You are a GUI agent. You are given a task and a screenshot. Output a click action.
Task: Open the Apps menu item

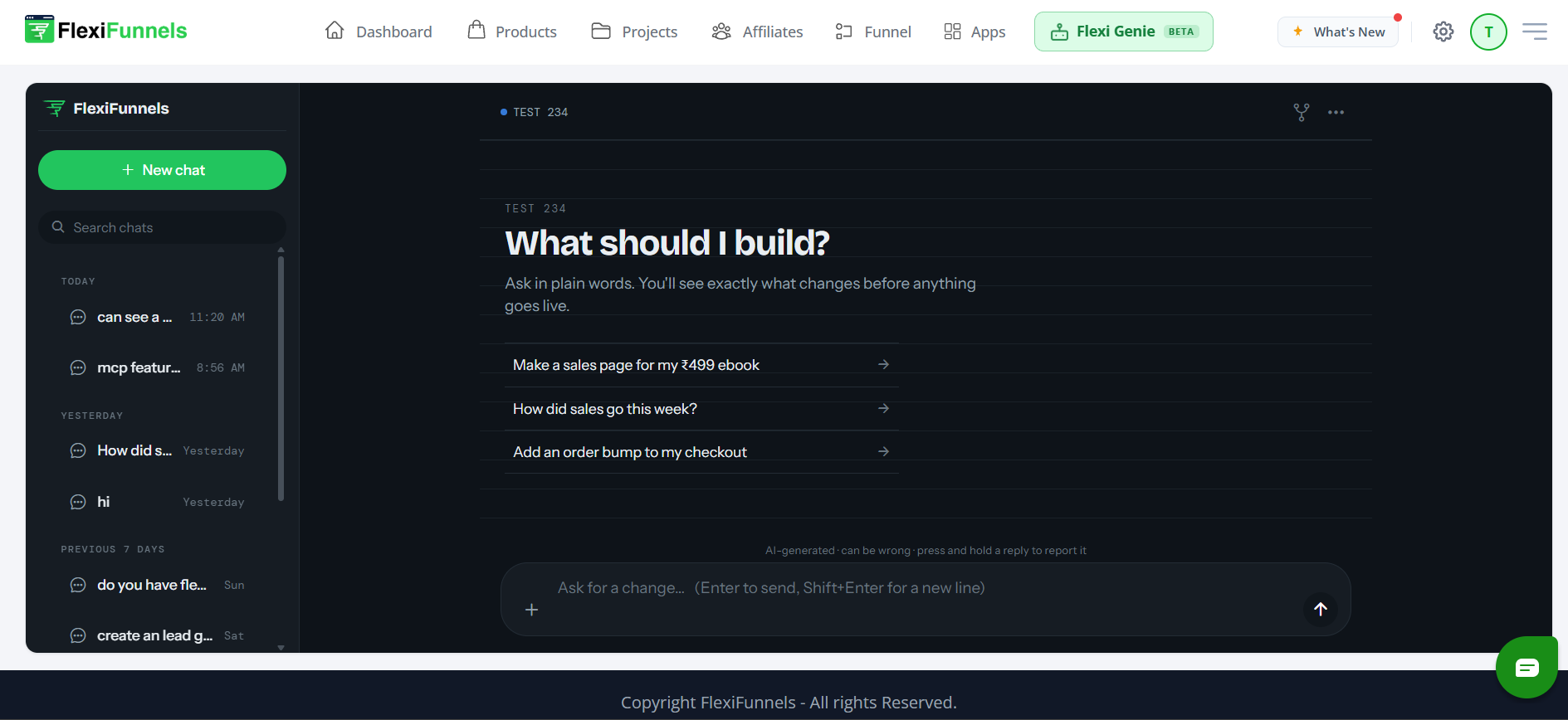(x=975, y=32)
